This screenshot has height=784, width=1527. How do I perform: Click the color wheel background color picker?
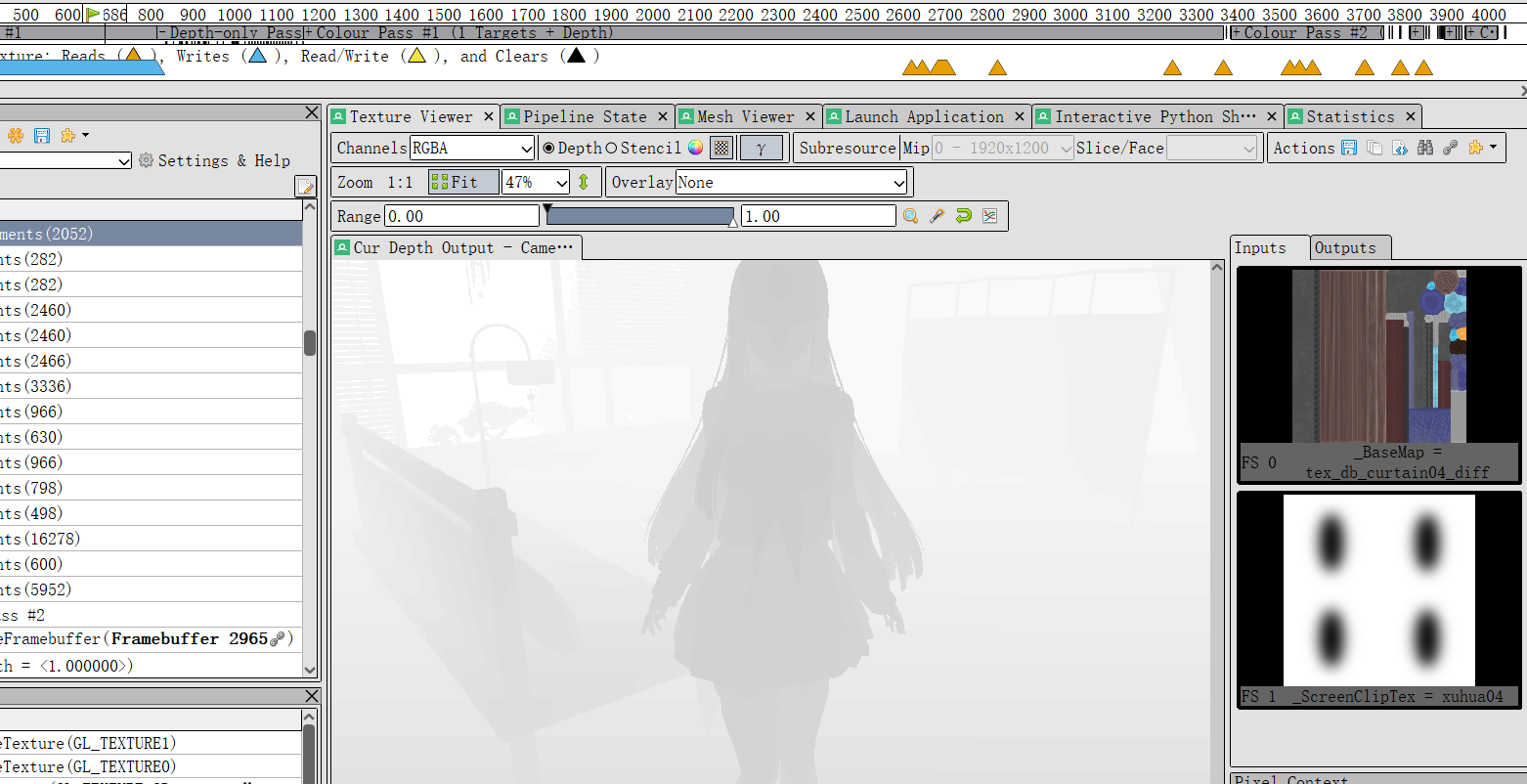695,149
